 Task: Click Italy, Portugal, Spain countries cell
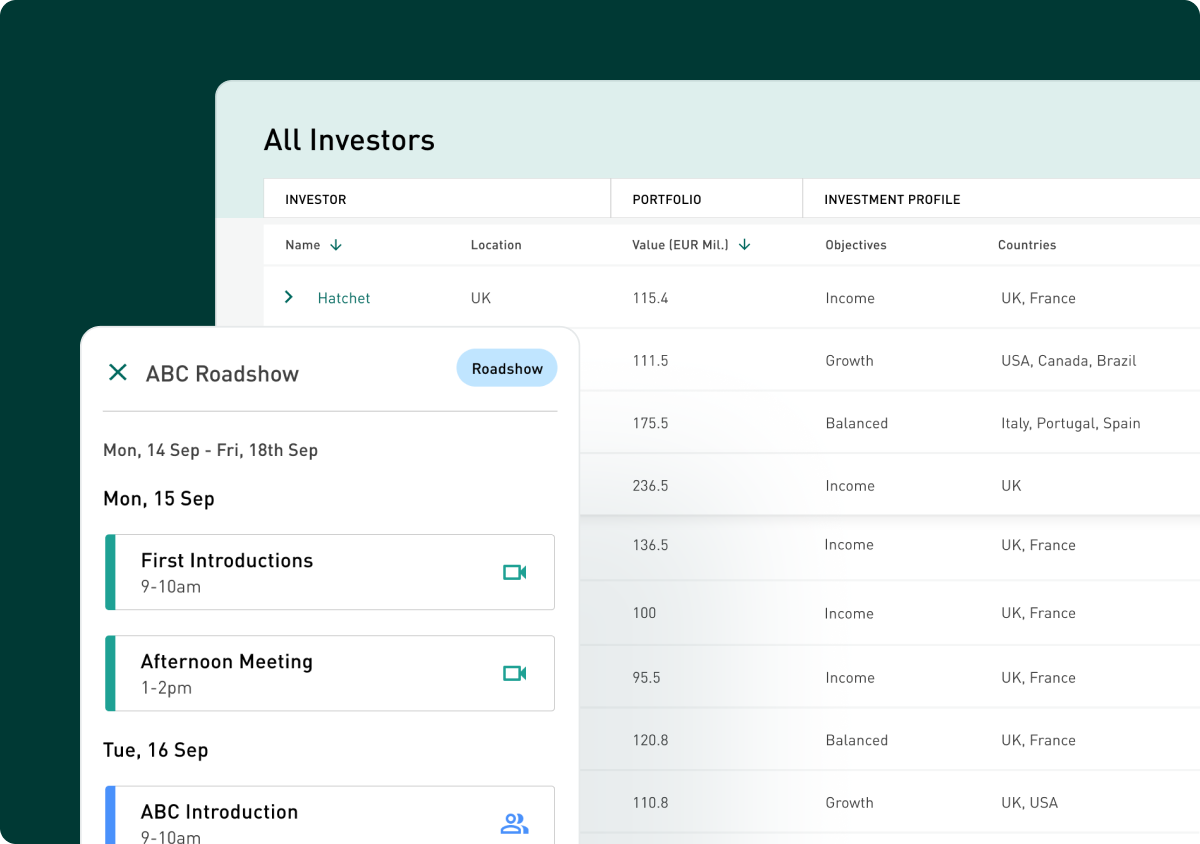pos(1070,423)
